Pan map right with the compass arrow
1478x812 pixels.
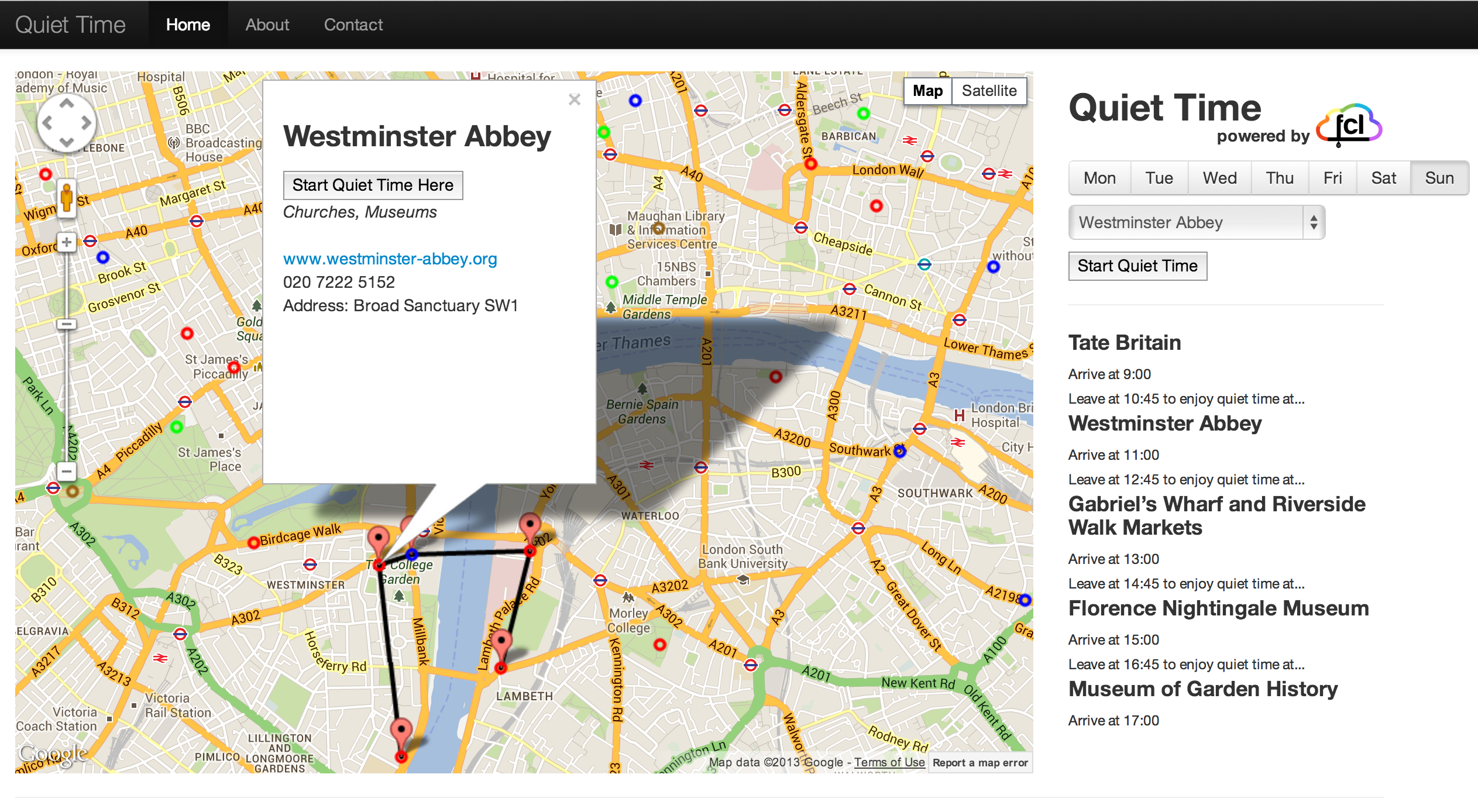[87, 123]
